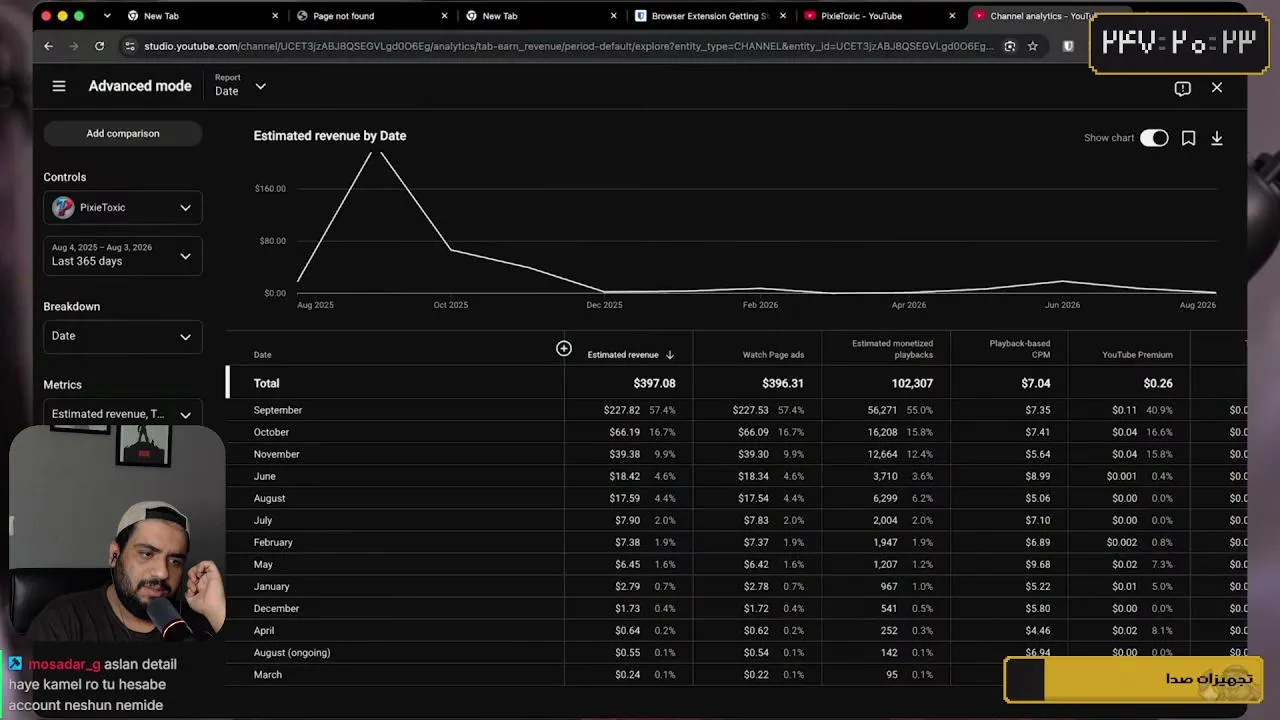Close the Page not found tab
The height and width of the screenshot is (720, 1280).
[x=445, y=16]
